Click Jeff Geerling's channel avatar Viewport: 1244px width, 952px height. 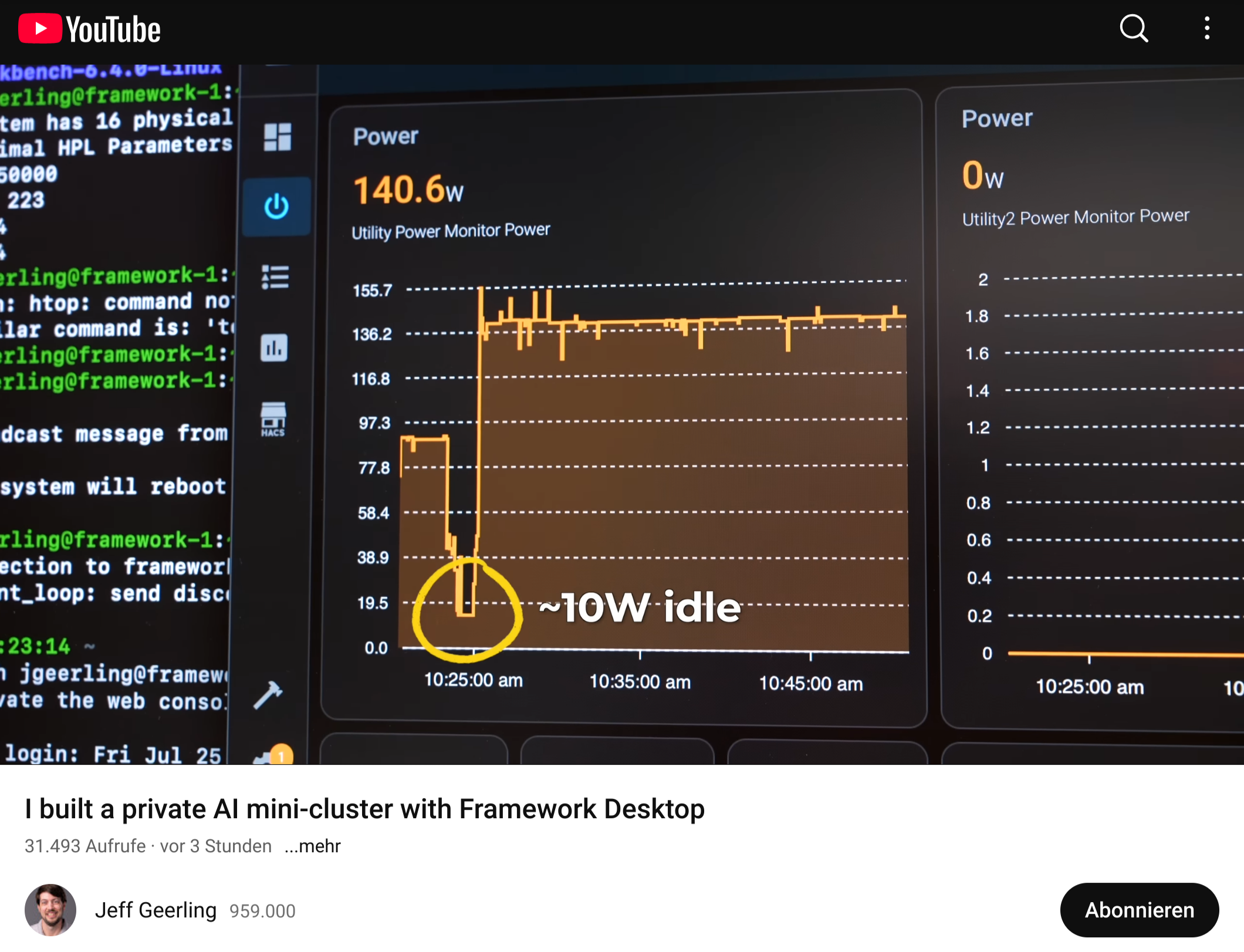tap(50, 910)
